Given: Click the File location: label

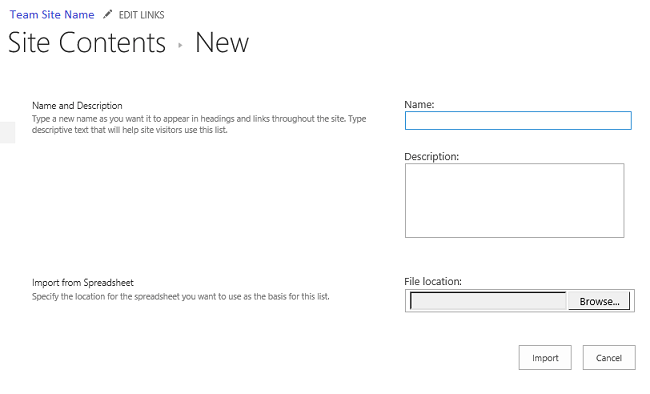Looking at the screenshot, I should (x=433, y=281).
